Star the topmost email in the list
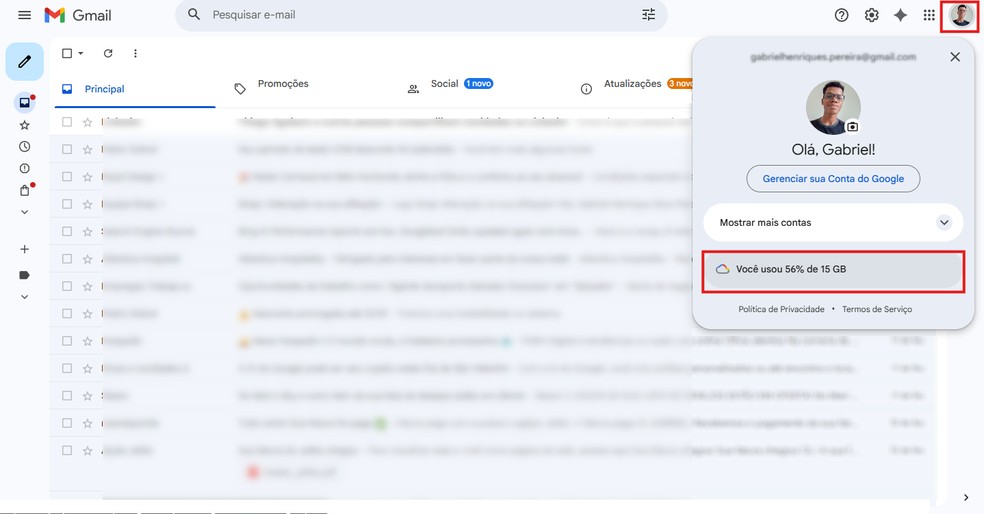Viewport: 984px width, 514px height. [x=87, y=122]
